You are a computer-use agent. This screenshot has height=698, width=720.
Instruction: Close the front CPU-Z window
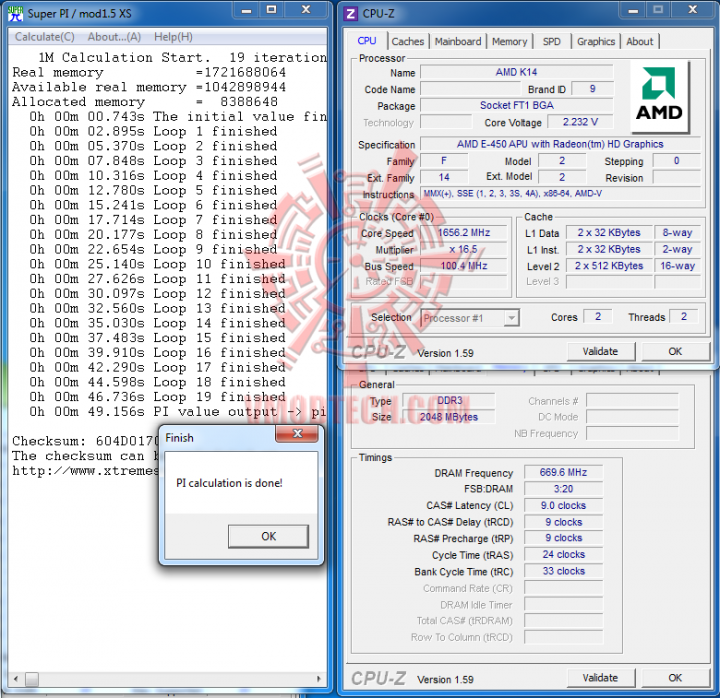[693, 10]
